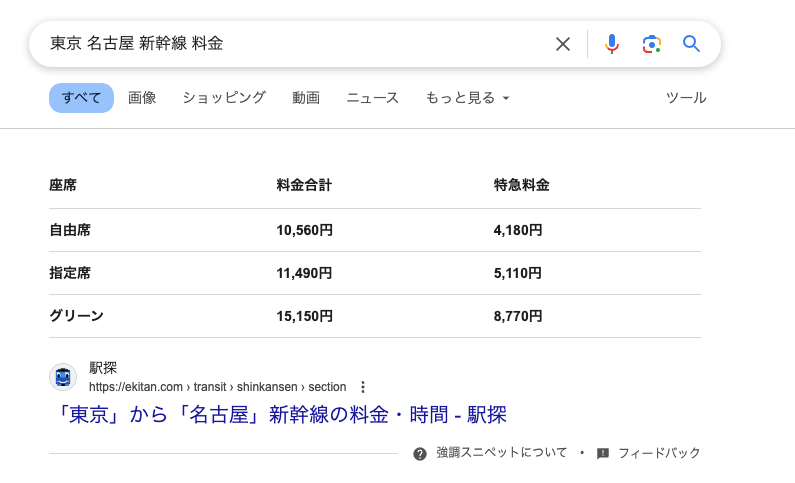This screenshot has width=795, height=483.
Task: Select the すべて tab
Action: pos(81,98)
